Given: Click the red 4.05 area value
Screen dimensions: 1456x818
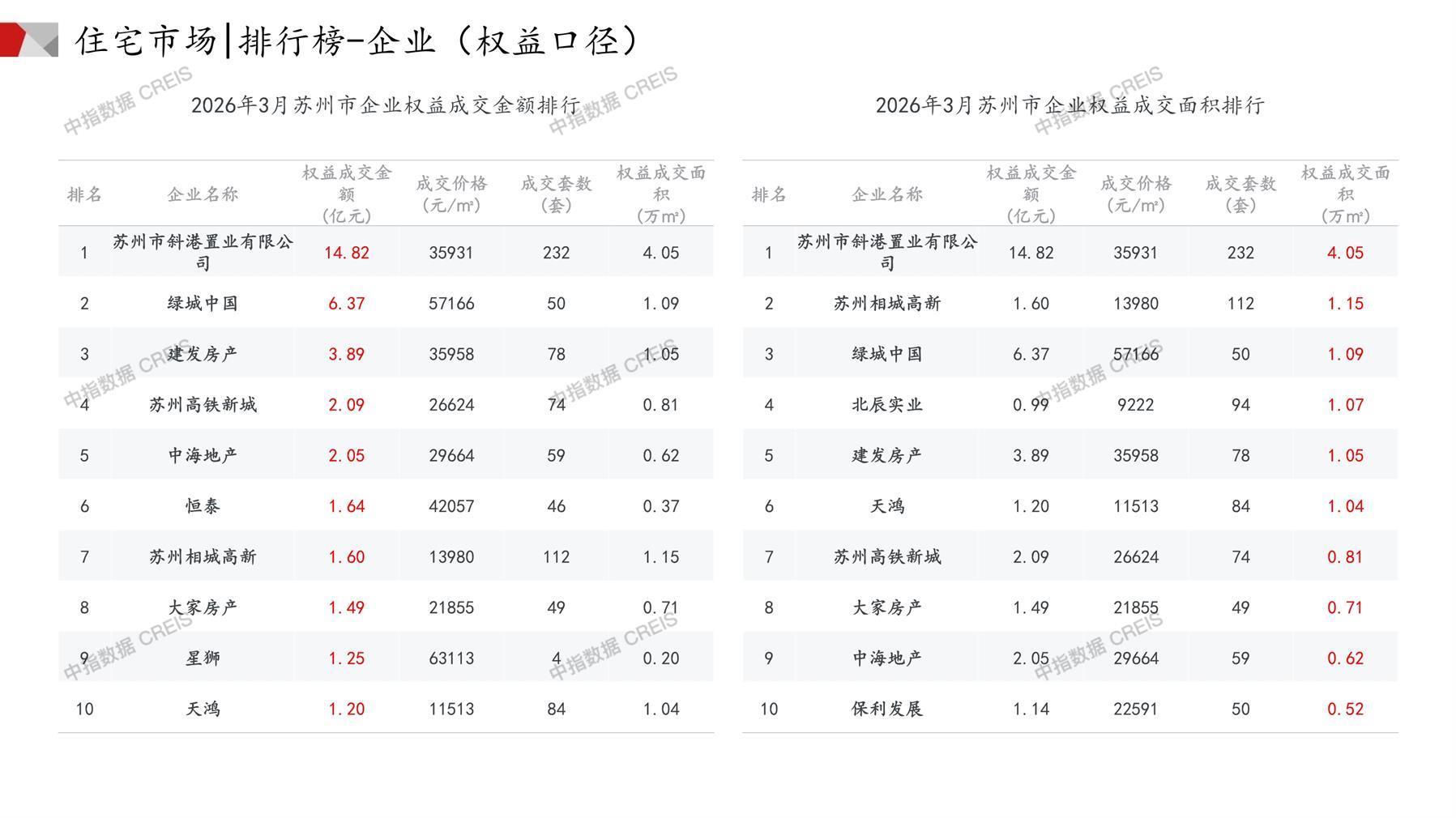Looking at the screenshot, I should 1345,253.
